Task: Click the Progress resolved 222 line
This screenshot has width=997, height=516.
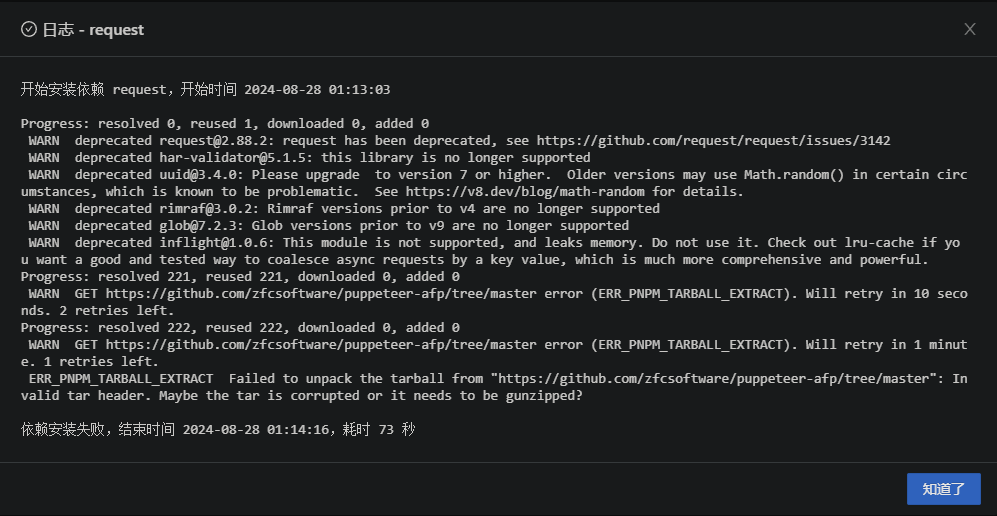Action: pyautogui.click(x=240, y=327)
